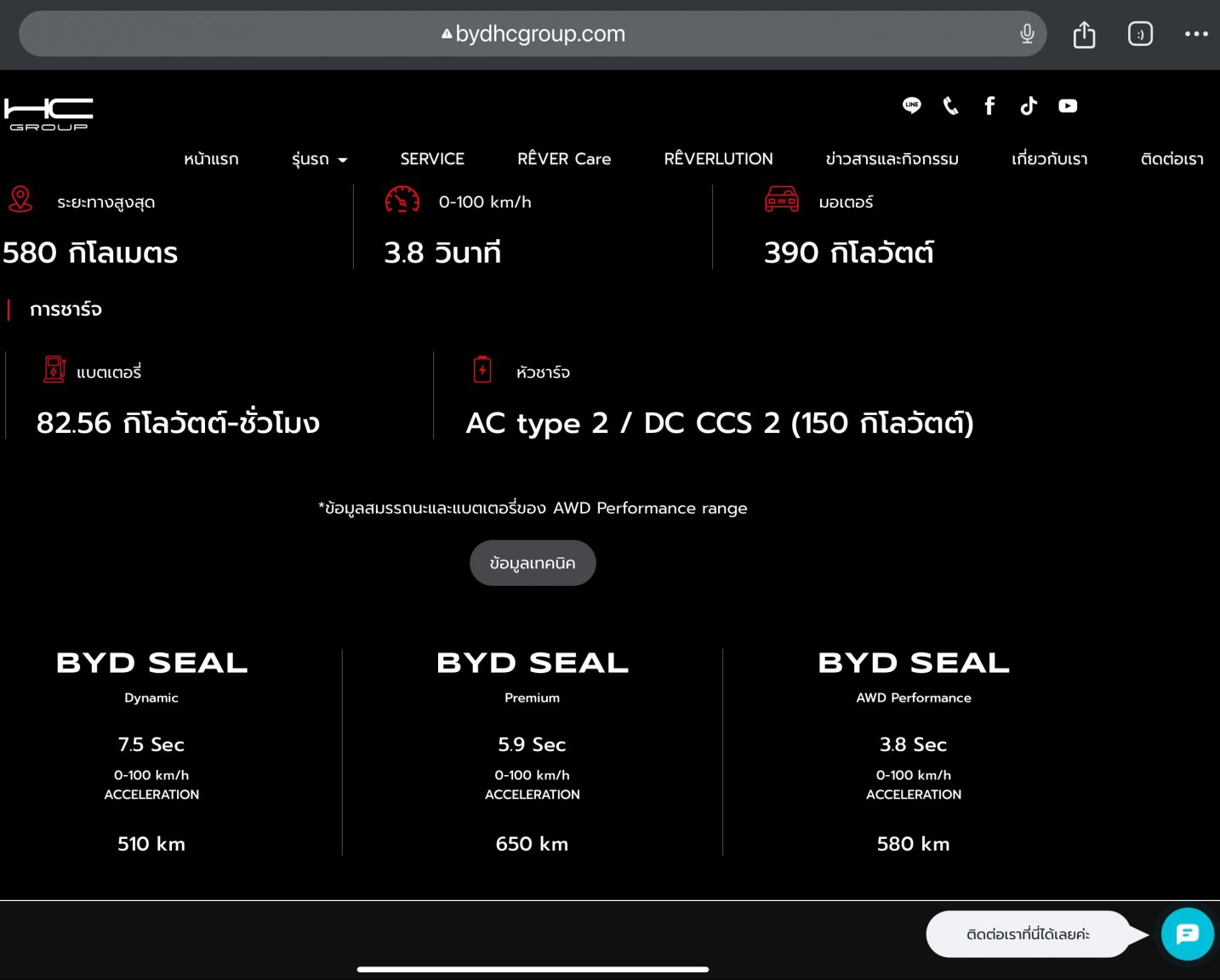Click the 7.5 Sec acceleration value
The width and height of the screenshot is (1220, 980).
(x=151, y=744)
